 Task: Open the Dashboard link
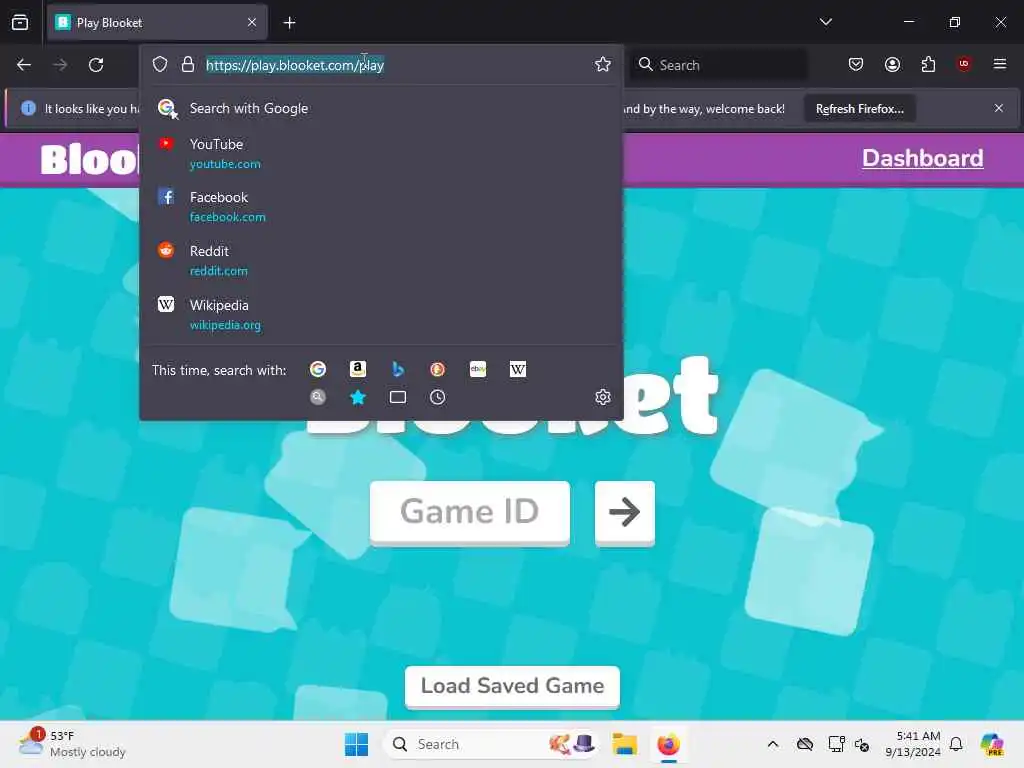point(922,158)
